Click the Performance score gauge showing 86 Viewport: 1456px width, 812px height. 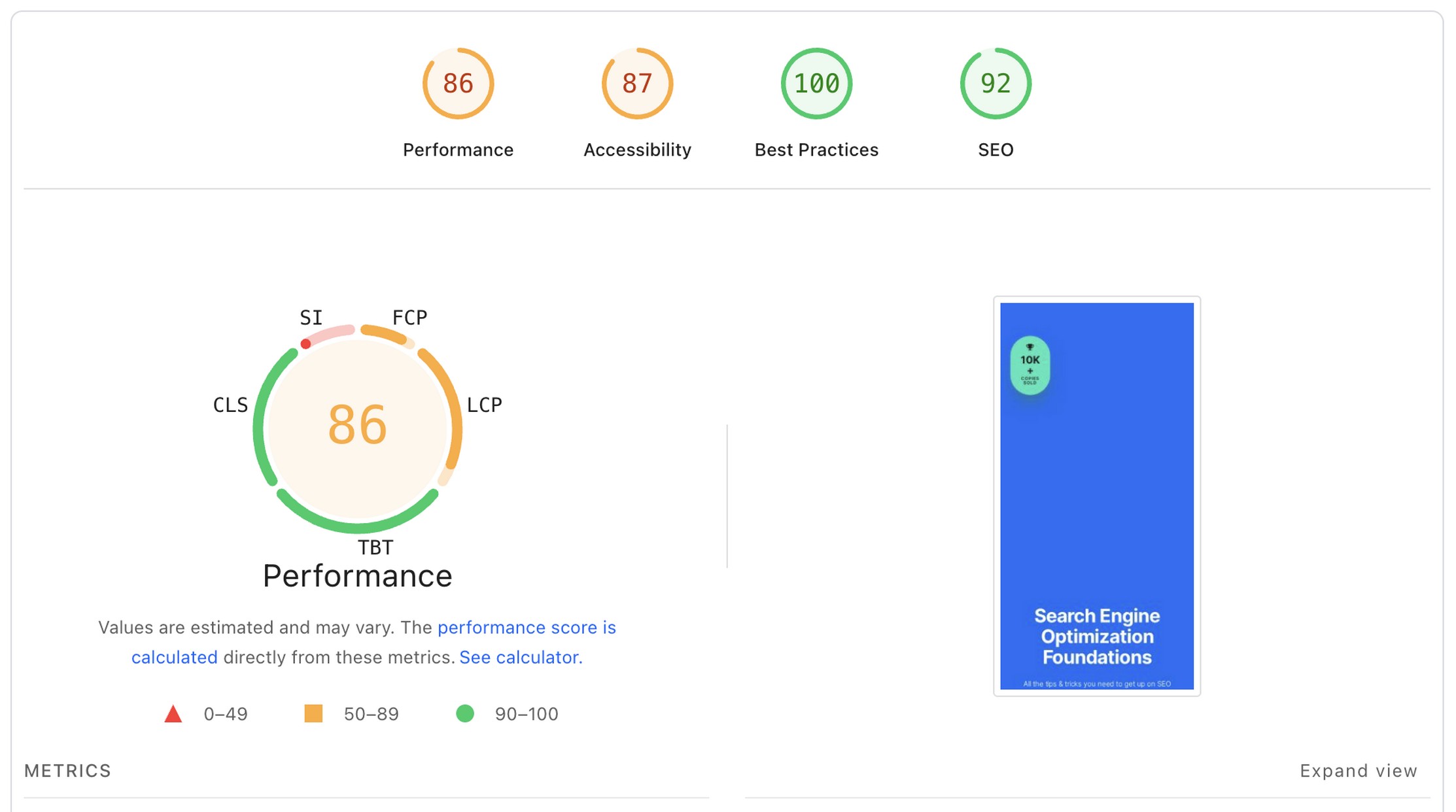coord(457,83)
